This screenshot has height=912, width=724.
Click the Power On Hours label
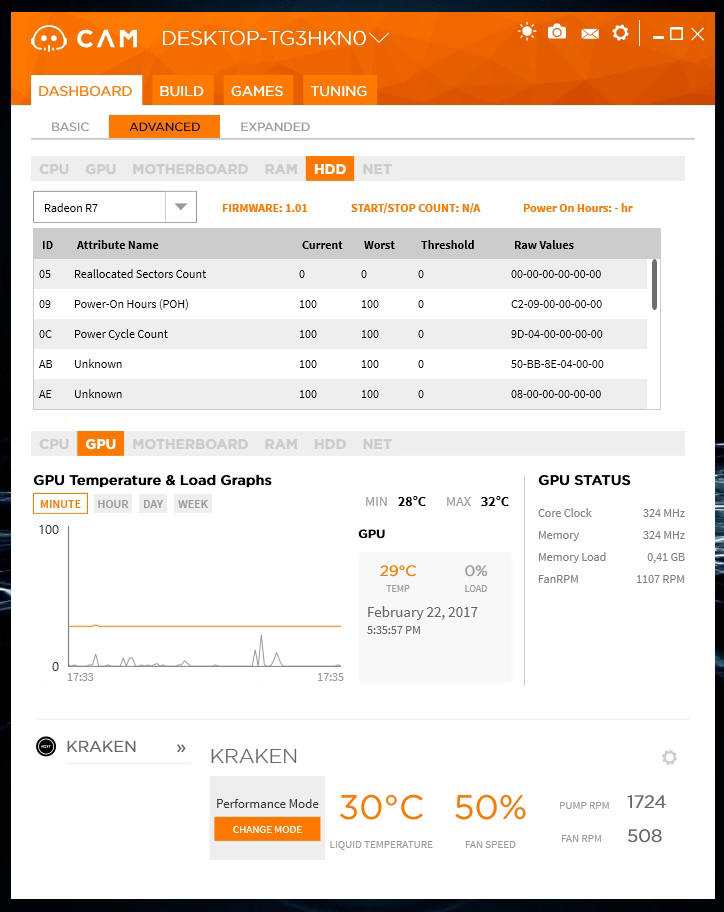pyautogui.click(x=577, y=208)
